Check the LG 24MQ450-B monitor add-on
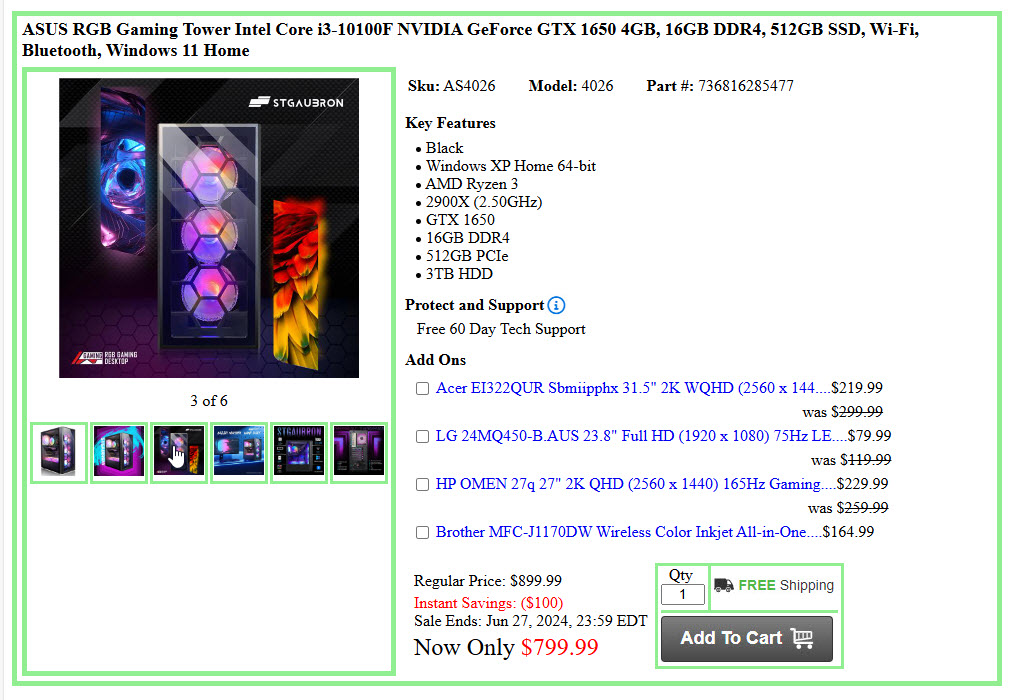 [422, 436]
